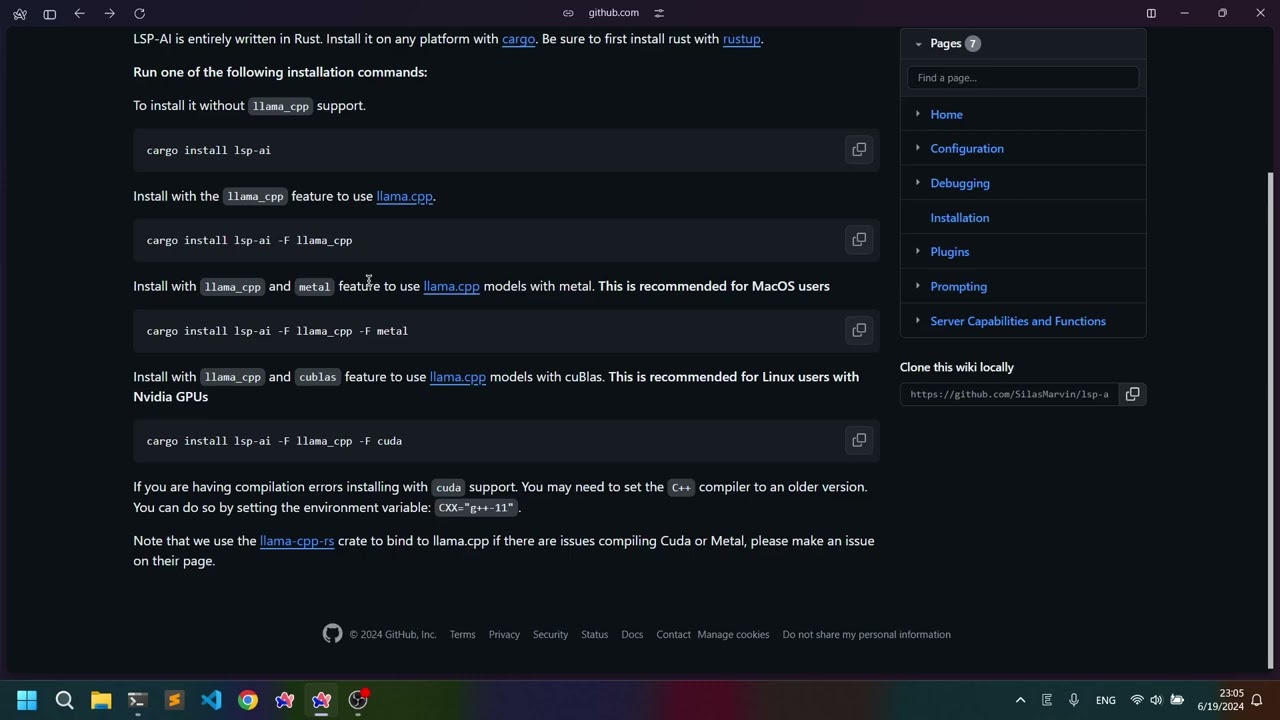Open File Explorer from the taskbar
The width and height of the screenshot is (1280, 720).
point(101,700)
